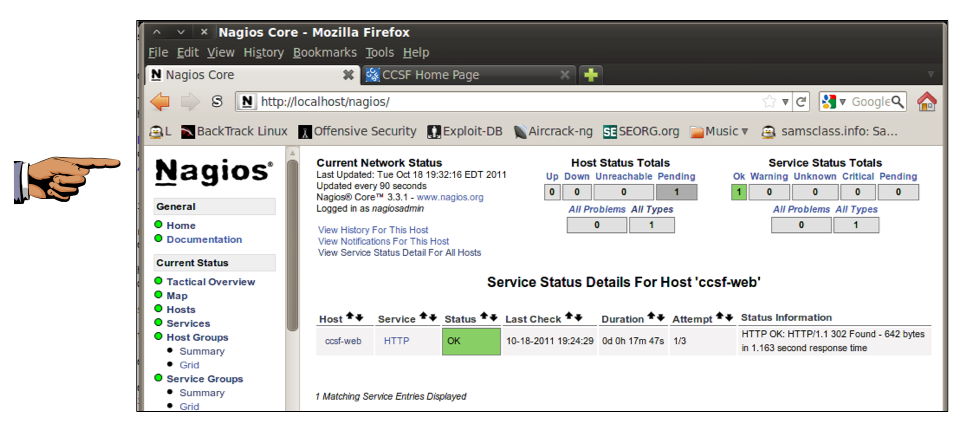Screen dimensions: 963x428
Task: Reload page with the refresh icon
Action: point(801,102)
